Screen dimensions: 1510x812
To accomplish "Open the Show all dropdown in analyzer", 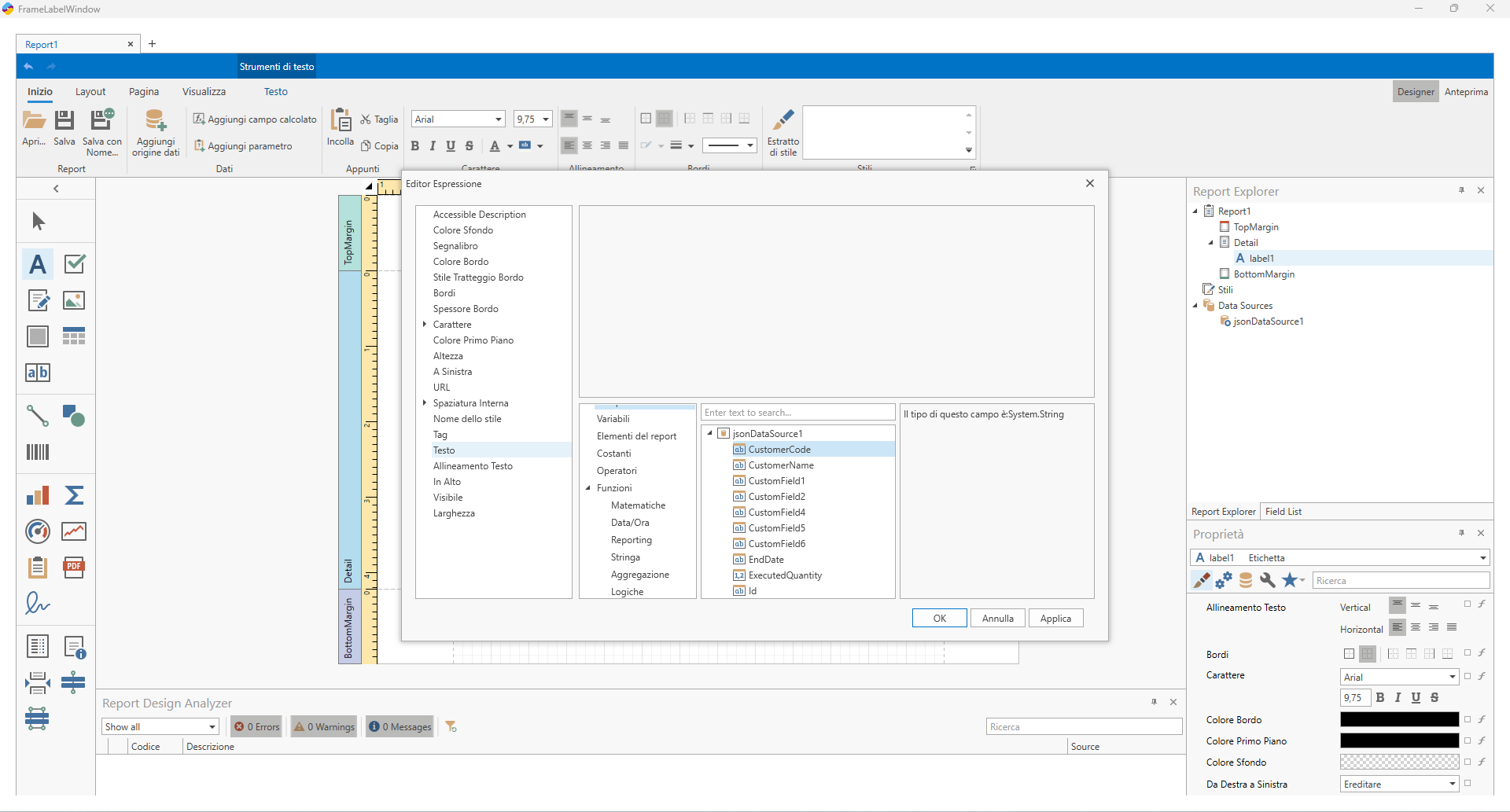I will click(x=212, y=727).
